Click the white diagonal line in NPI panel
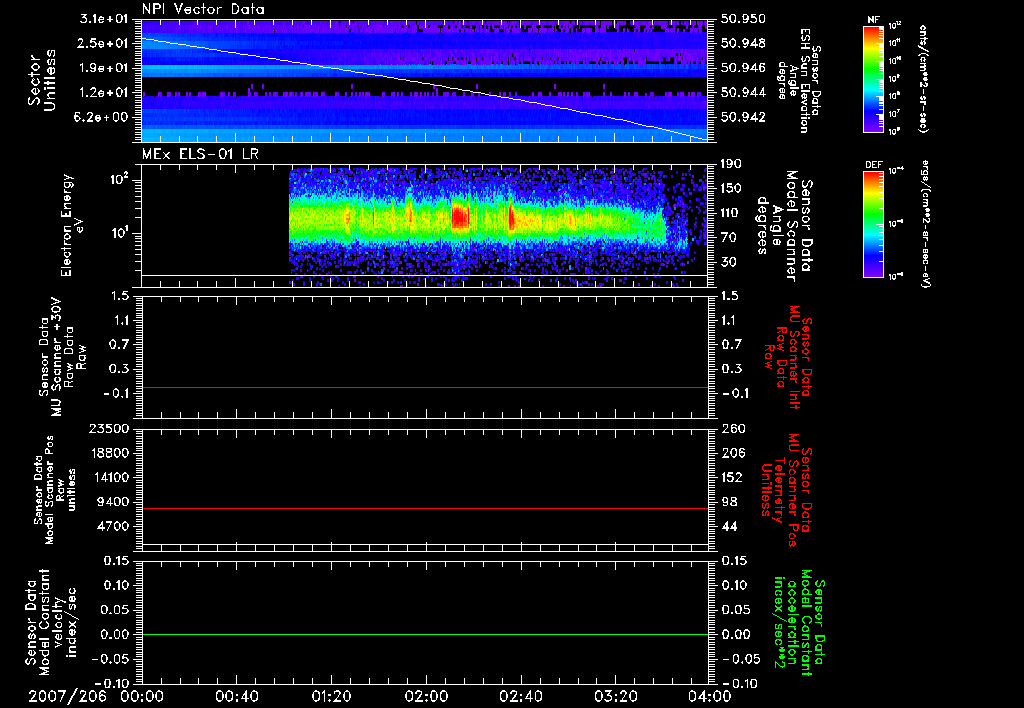 tap(424, 83)
